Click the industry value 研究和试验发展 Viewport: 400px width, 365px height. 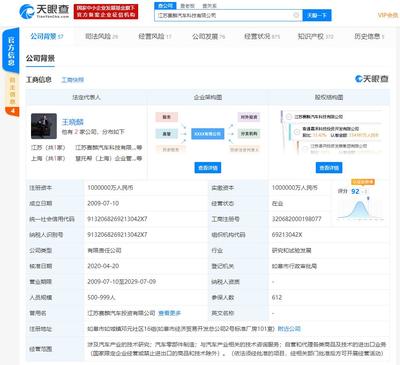point(292,250)
